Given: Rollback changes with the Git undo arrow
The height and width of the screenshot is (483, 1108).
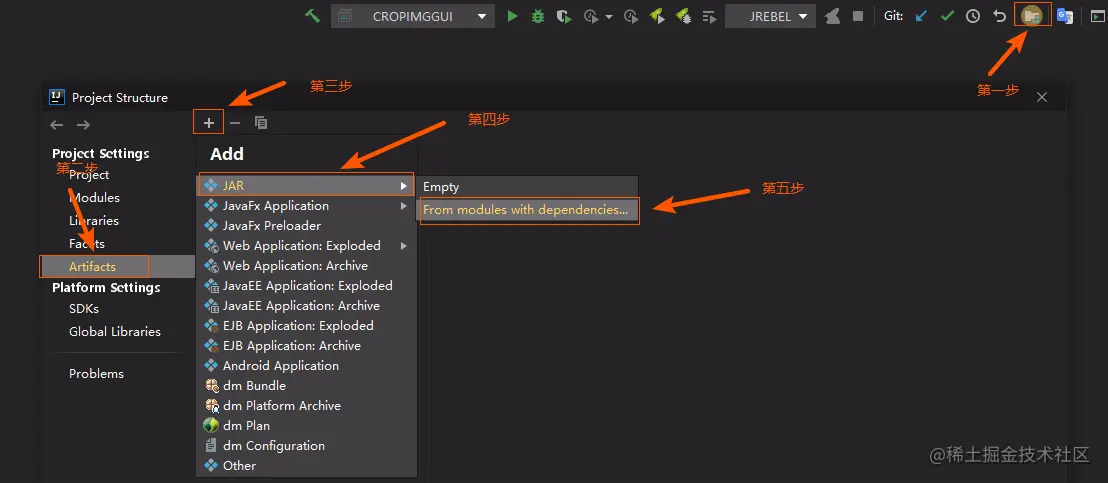Looking at the screenshot, I should [999, 16].
